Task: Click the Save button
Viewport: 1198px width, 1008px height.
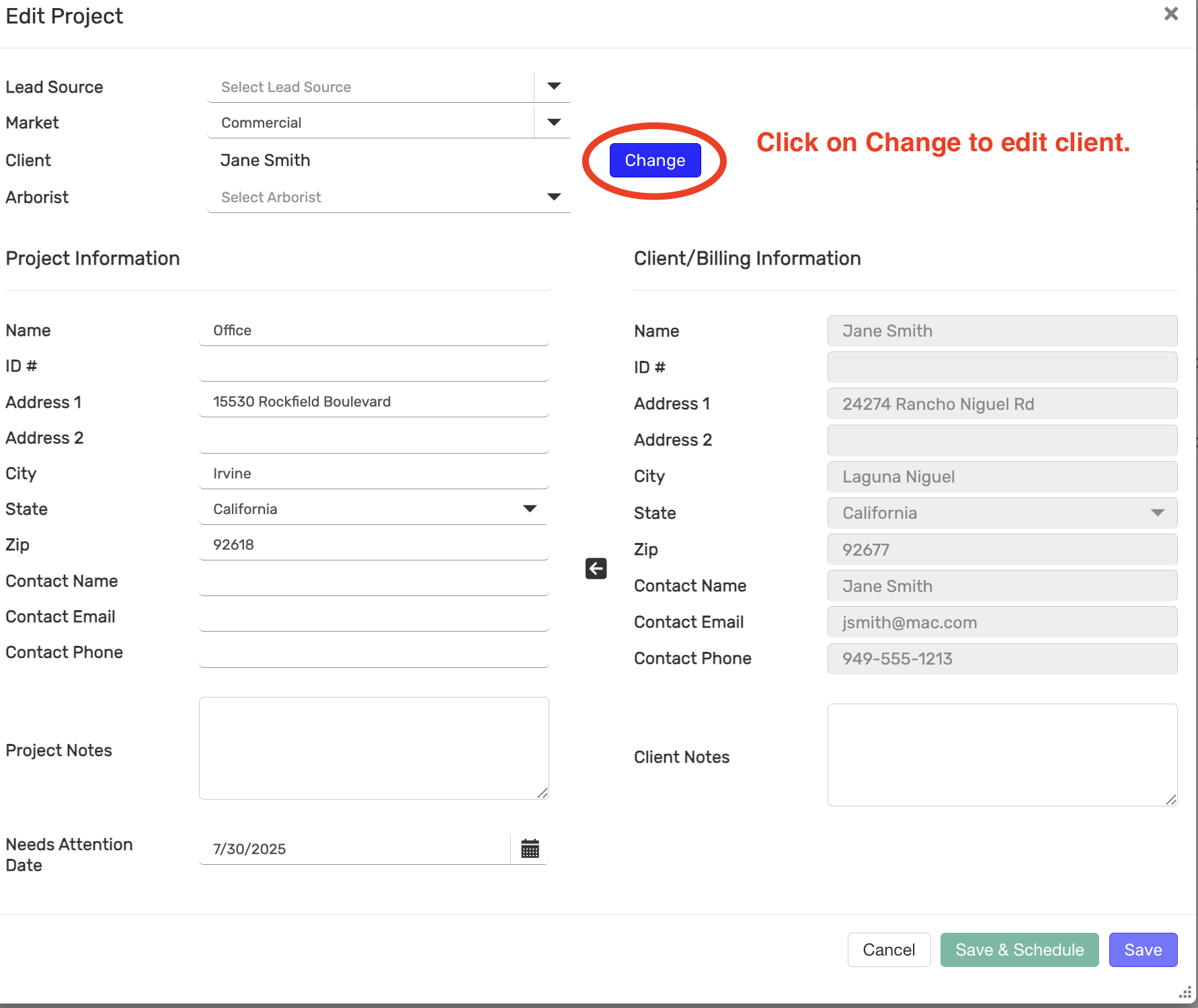Action: (x=1143, y=950)
